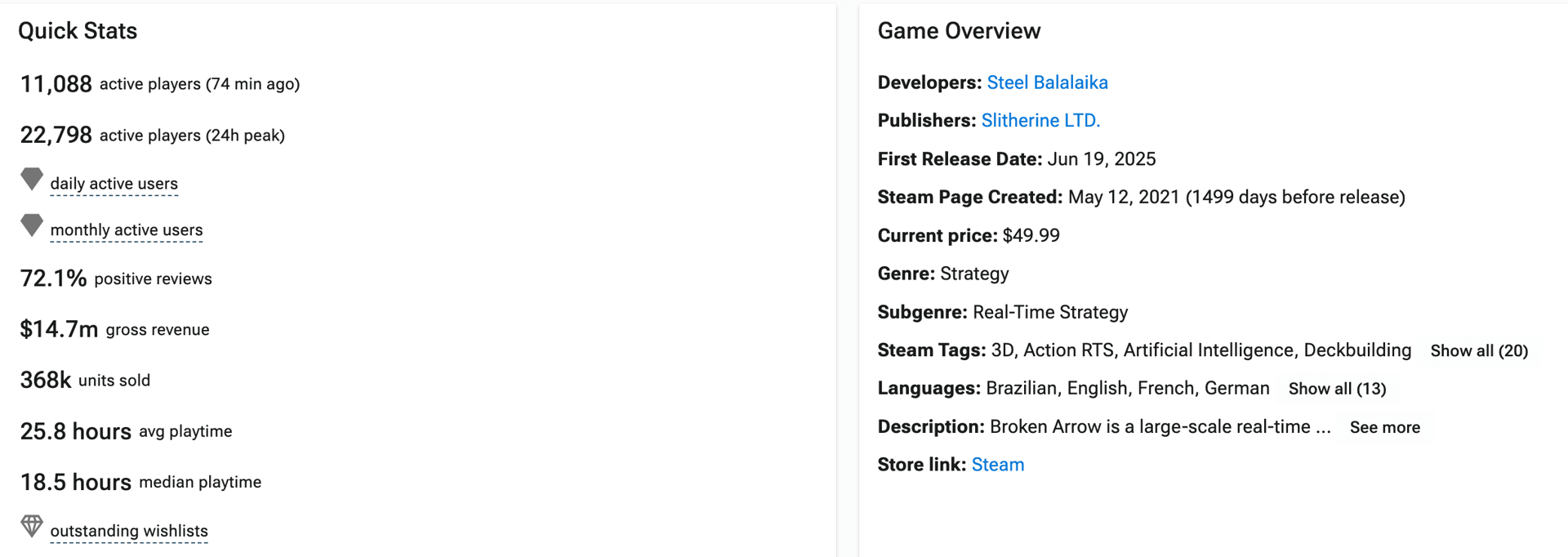Open the outstanding wishlists link

128,531
